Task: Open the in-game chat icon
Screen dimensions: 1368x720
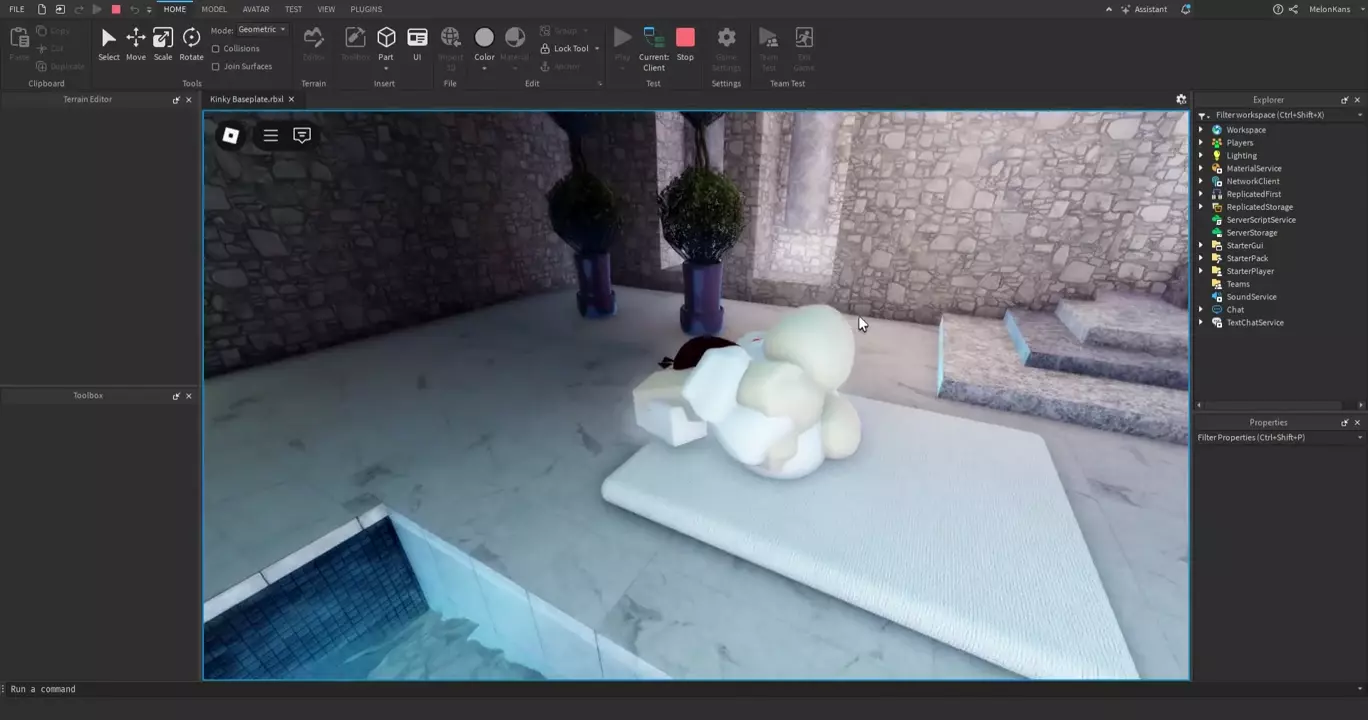Action: (302, 135)
